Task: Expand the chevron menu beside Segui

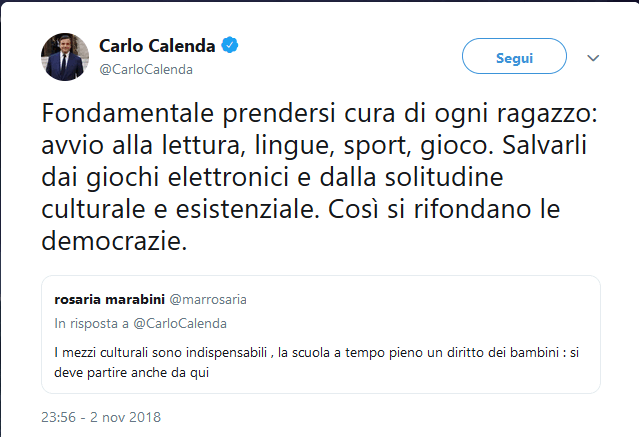Action: [x=593, y=58]
